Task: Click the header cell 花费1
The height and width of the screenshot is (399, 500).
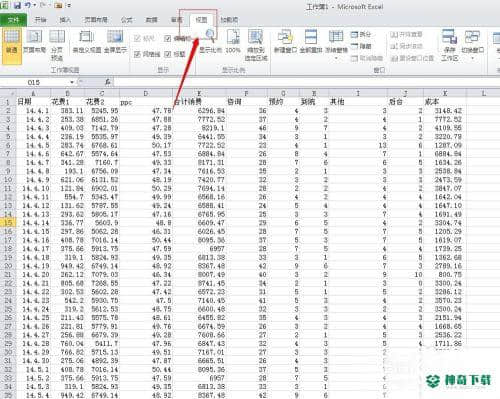Action: [67, 102]
